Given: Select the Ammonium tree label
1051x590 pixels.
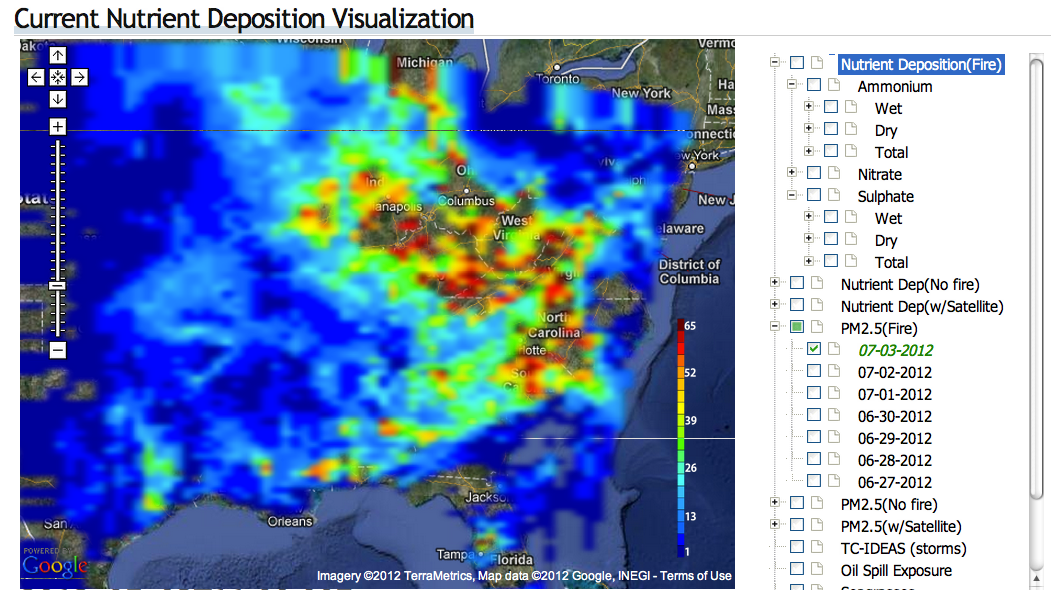Looking at the screenshot, I should (895, 86).
